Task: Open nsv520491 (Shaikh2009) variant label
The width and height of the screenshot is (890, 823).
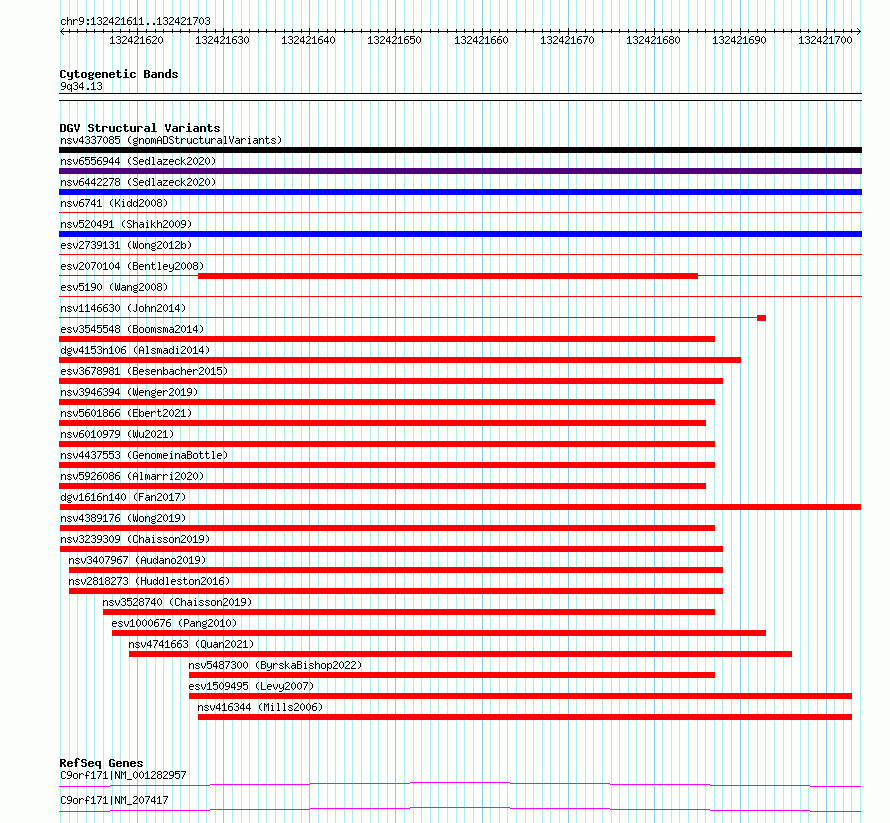Action: click(x=126, y=224)
